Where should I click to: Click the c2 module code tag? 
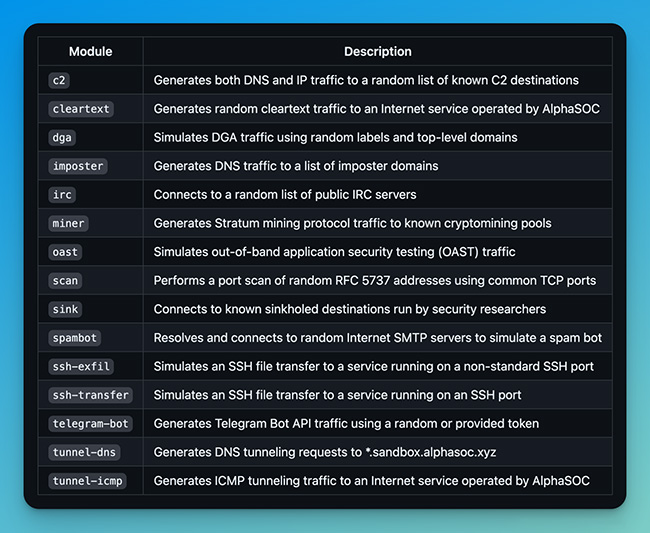tap(60, 80)
